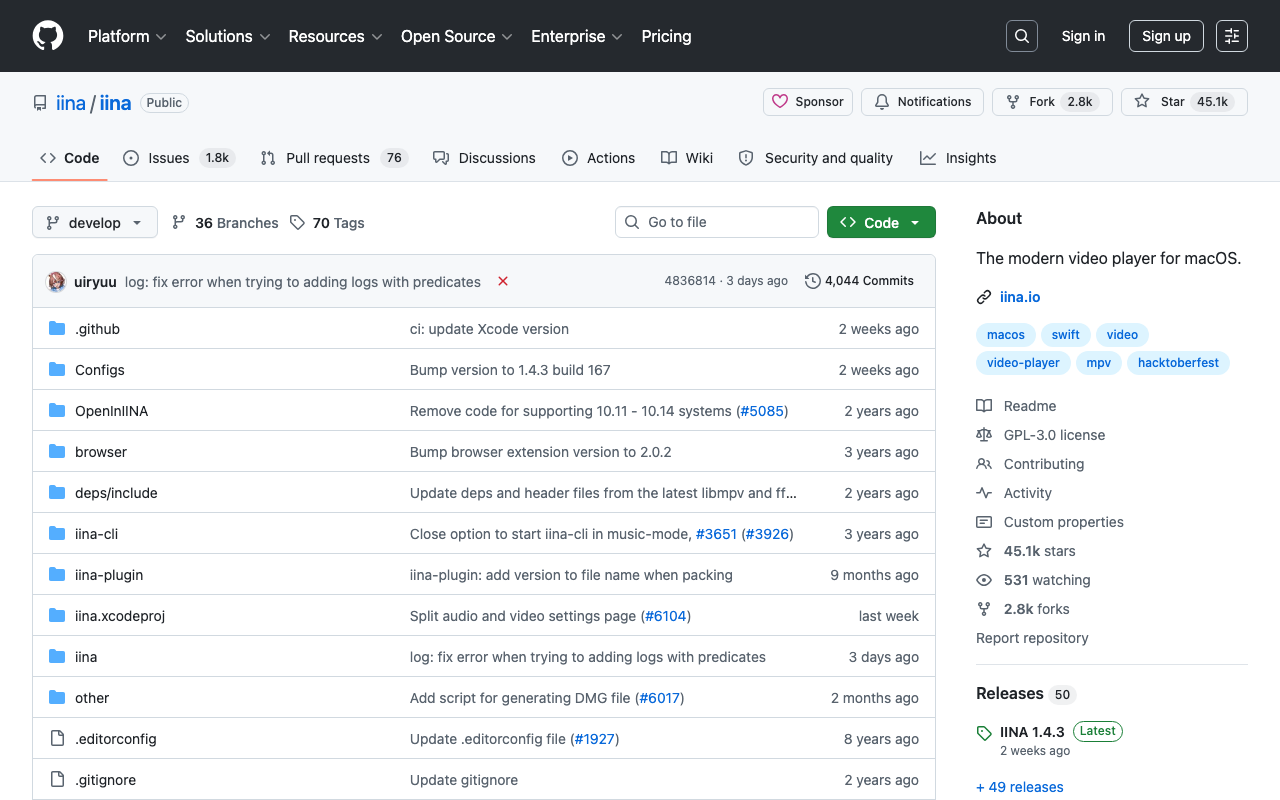Click the iina-cli folder icon
1280x800 pixels.
[57, 534]
